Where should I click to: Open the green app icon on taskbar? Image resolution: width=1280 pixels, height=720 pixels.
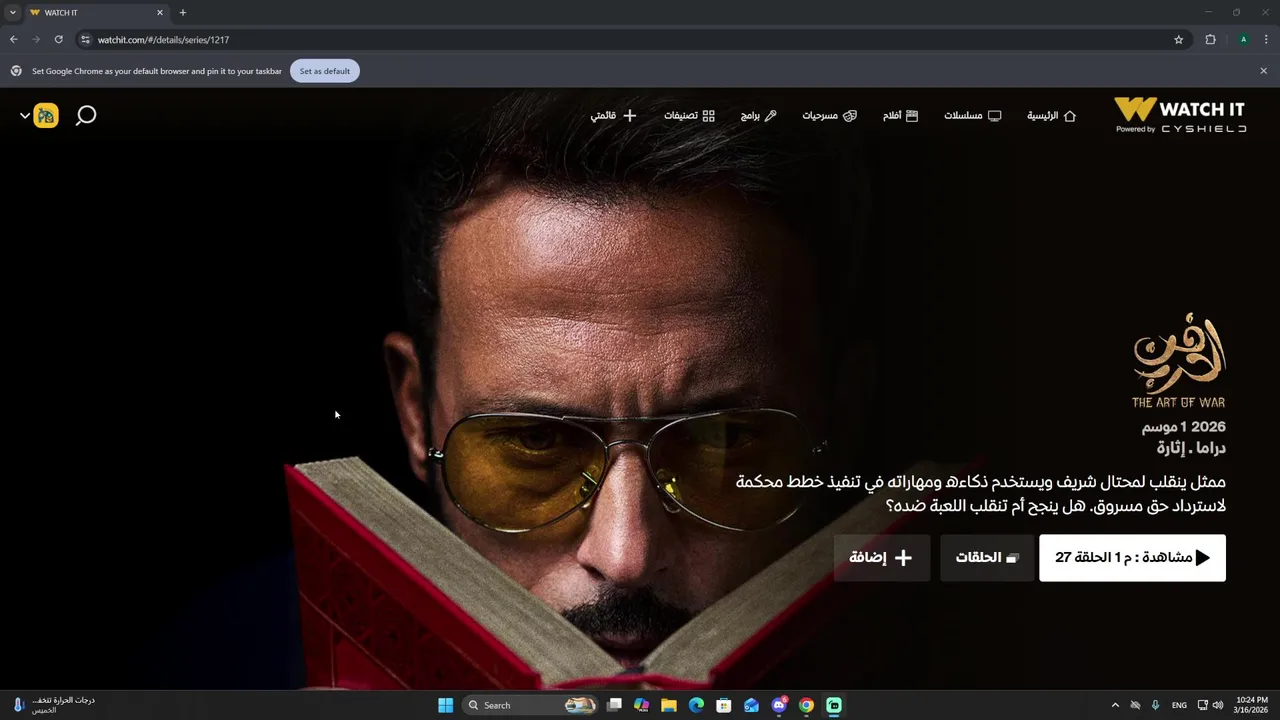tap(834, 705)
